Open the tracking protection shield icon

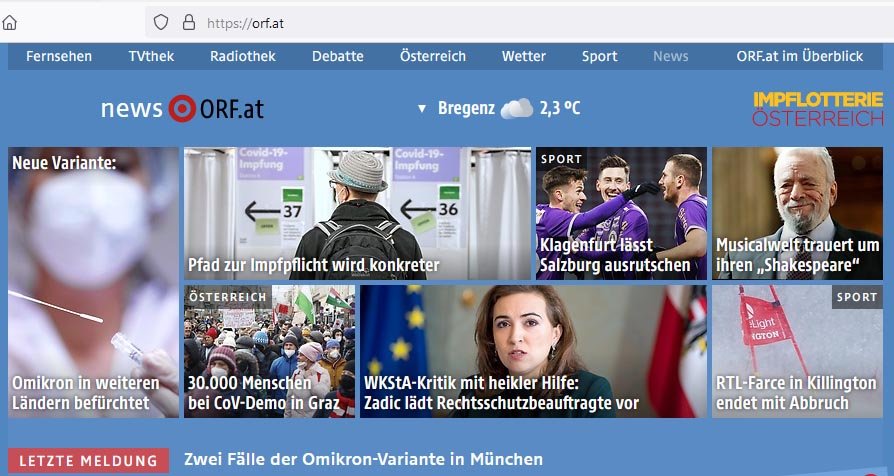coord(161,23)
